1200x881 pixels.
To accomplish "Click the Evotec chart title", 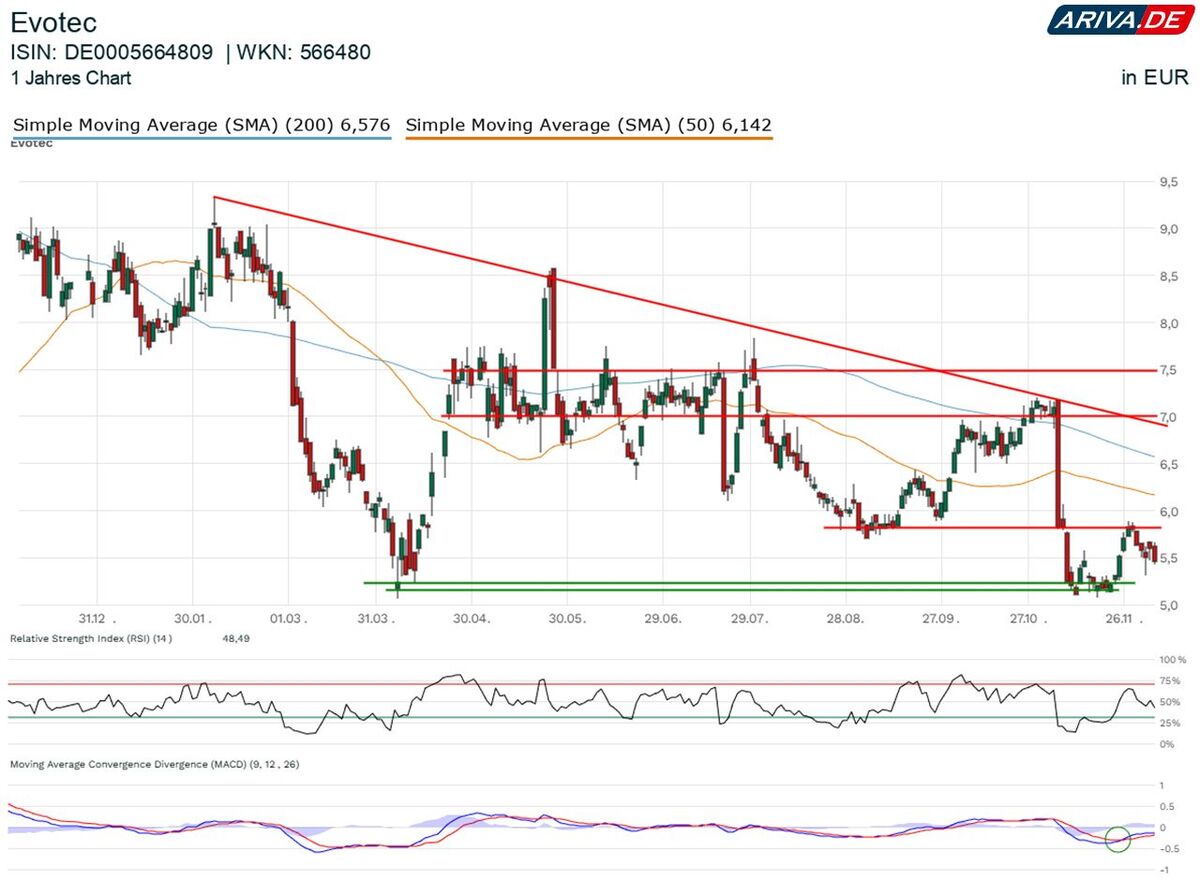I will pyautogui.click(x=54, y=23).
